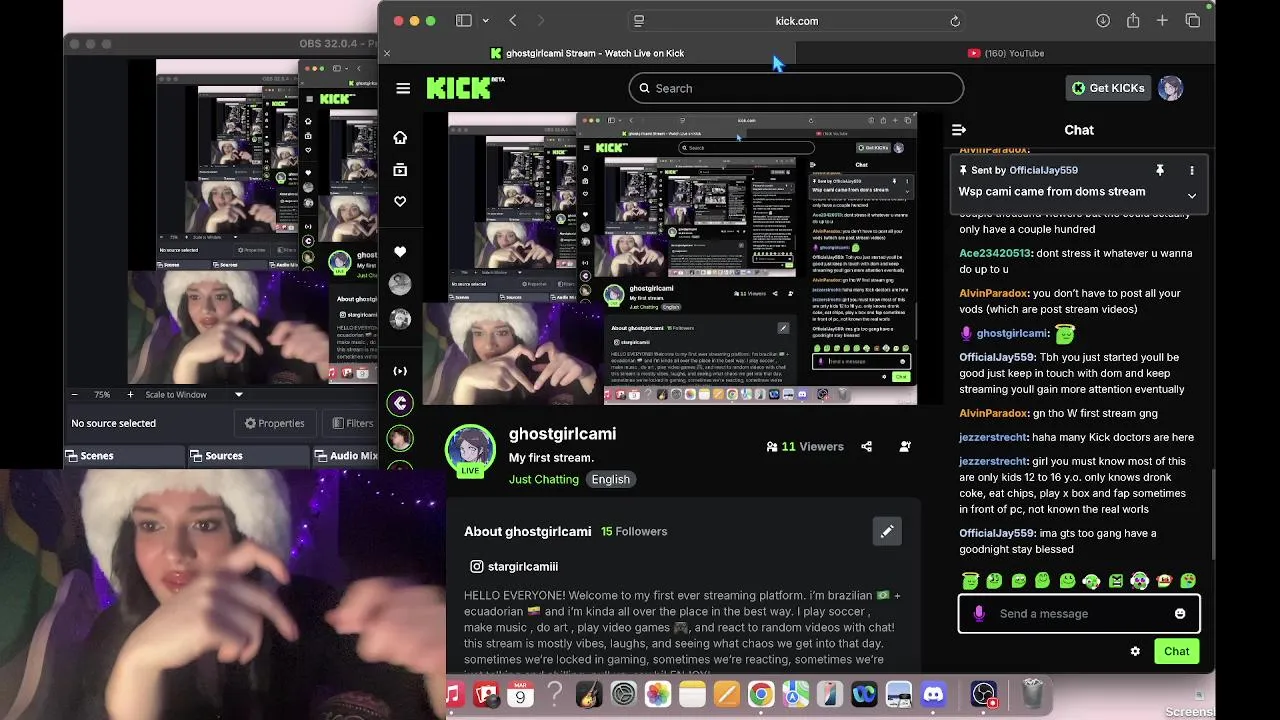Click the purple microphone icon in chat input
Screen dimensions: 1280x720
[979, 613]
